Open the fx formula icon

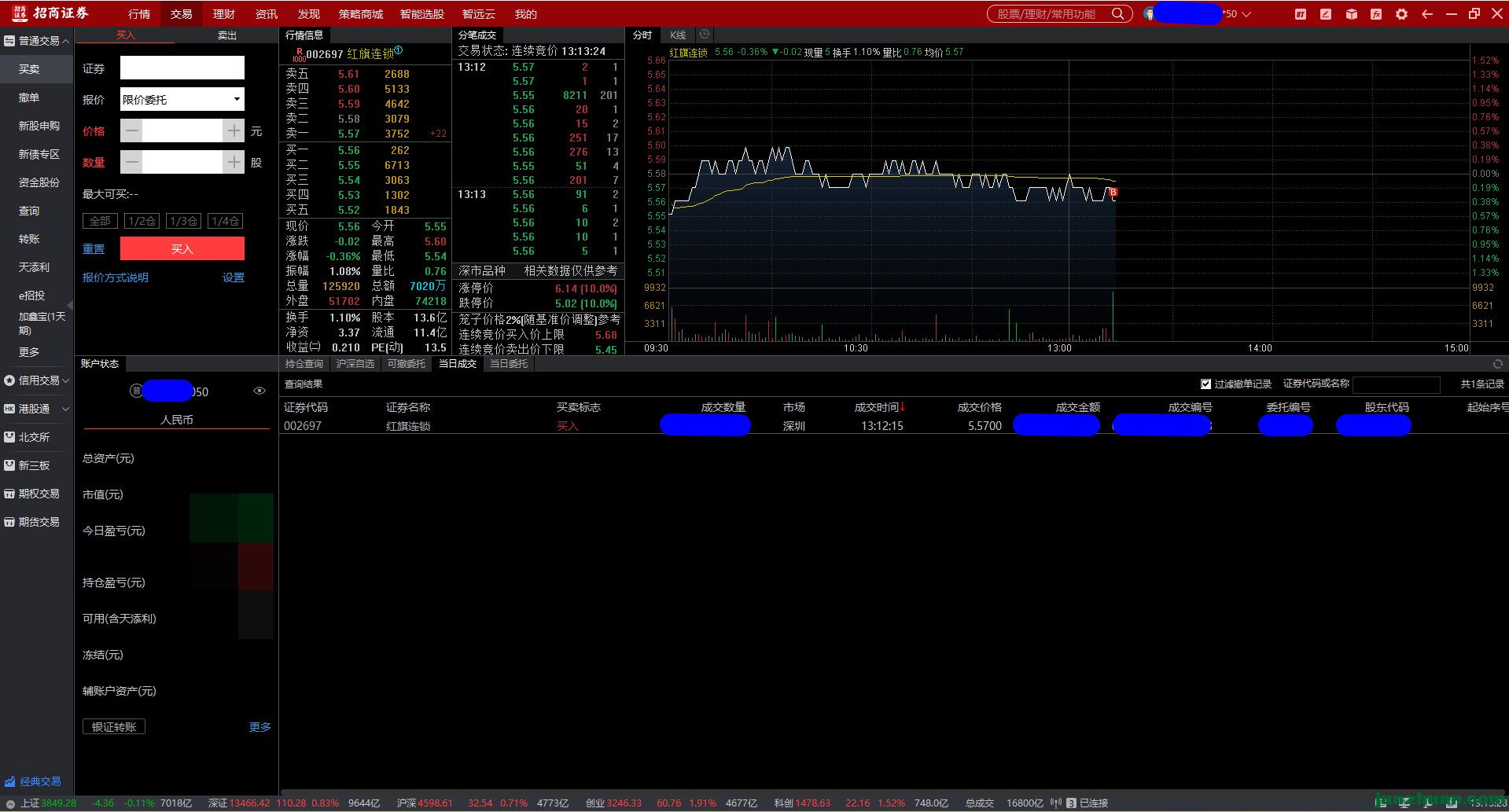(x=1376, y=14)
